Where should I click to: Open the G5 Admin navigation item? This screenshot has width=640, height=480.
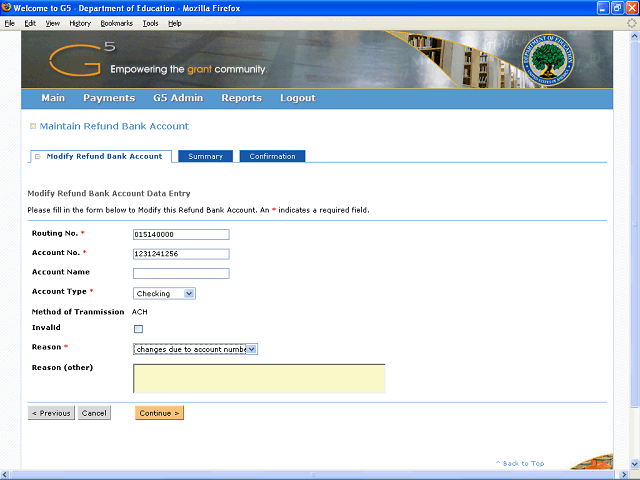tap(178, 98)
